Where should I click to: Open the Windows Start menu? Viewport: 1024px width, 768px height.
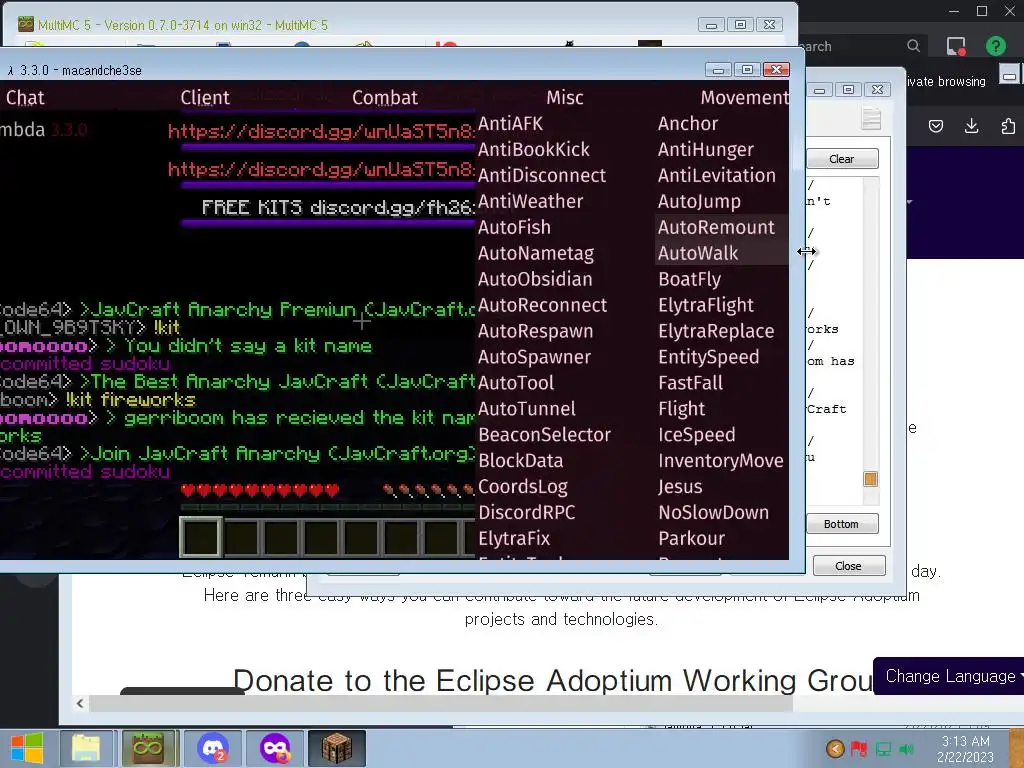pyautogui.click(x=27, y=748)
